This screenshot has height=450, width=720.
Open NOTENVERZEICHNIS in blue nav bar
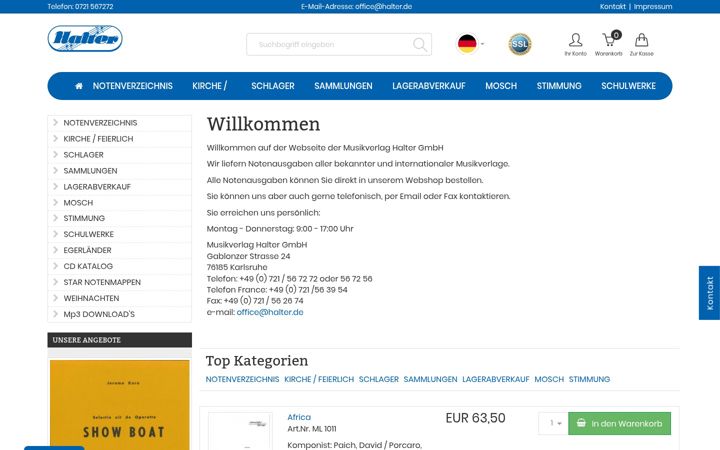(x=133, y=86)
